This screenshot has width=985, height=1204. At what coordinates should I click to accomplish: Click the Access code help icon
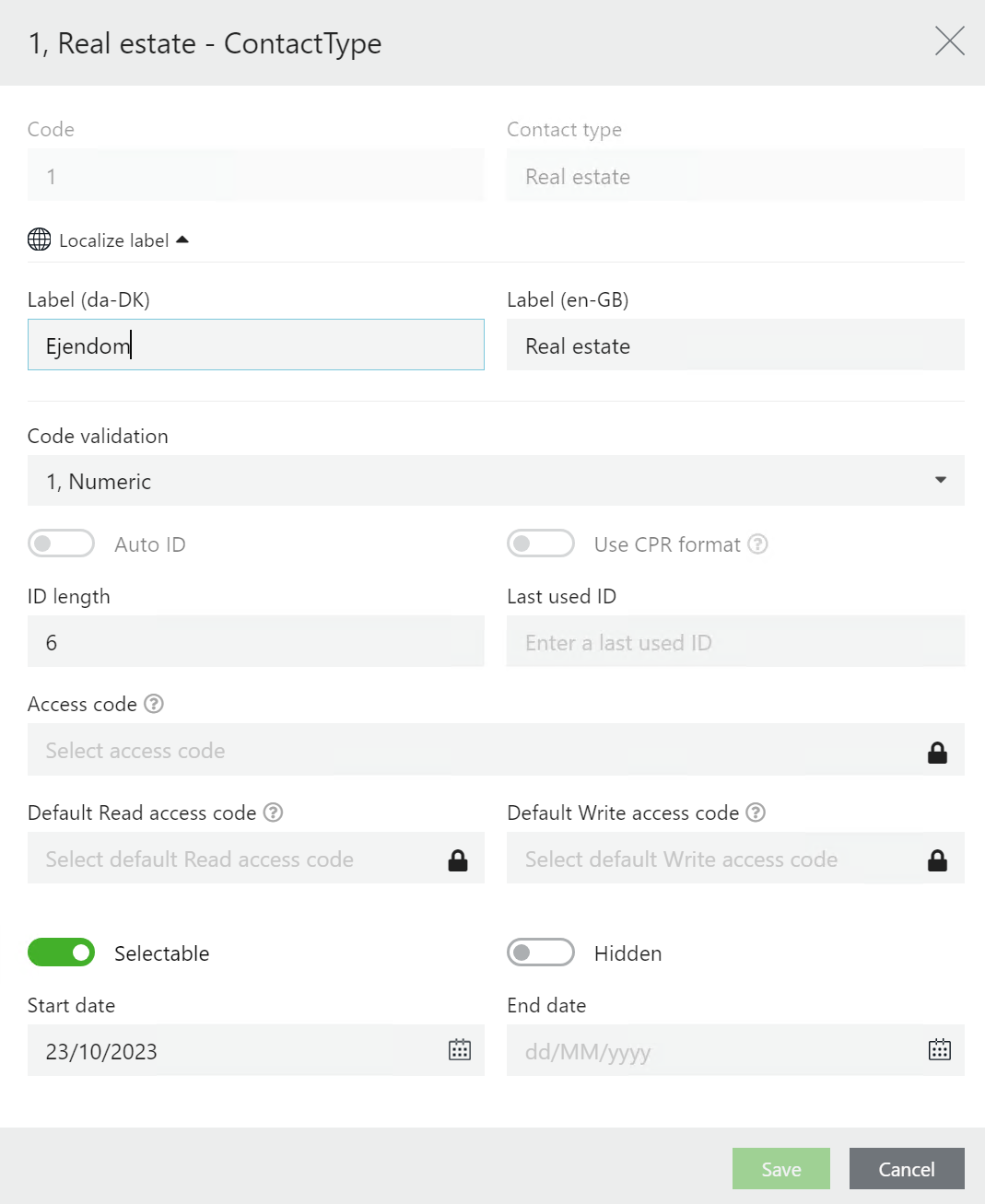(154, 704)
